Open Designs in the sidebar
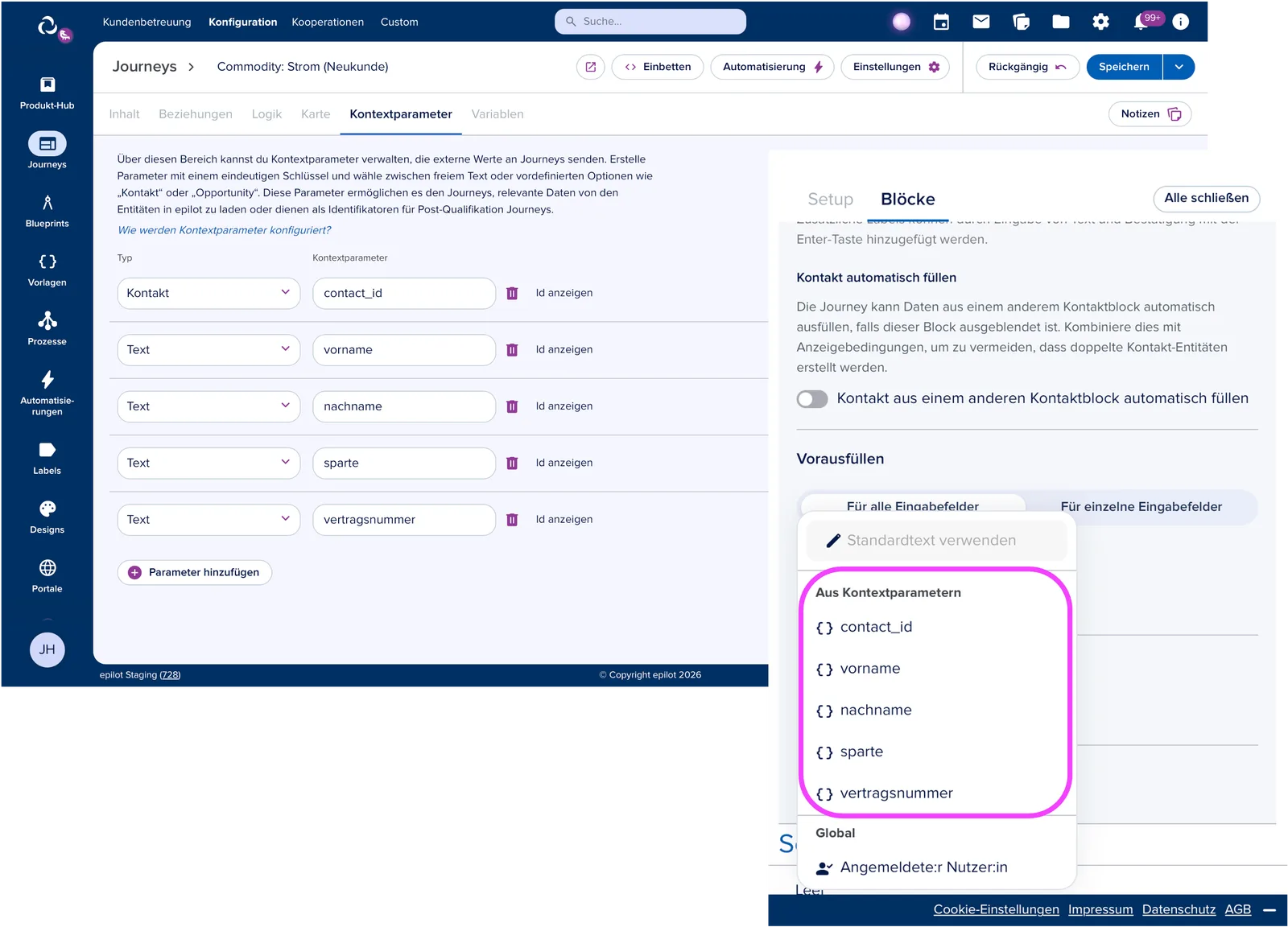 pyautogui.click(x=47, y=517)
